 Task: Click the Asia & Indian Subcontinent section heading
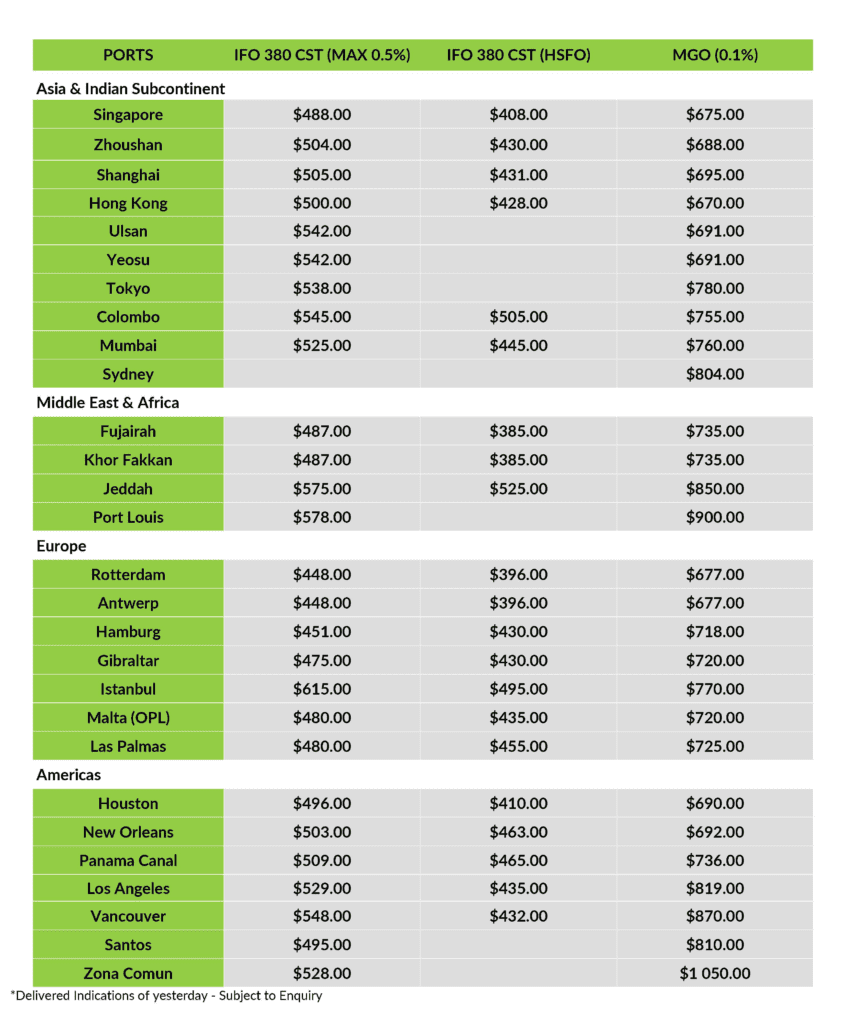coord(131,88)
